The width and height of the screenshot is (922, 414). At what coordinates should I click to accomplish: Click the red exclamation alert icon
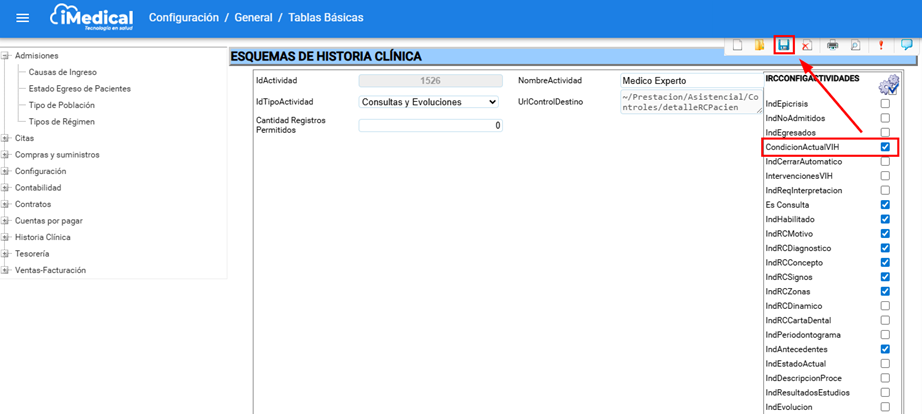tap(881, 45)
